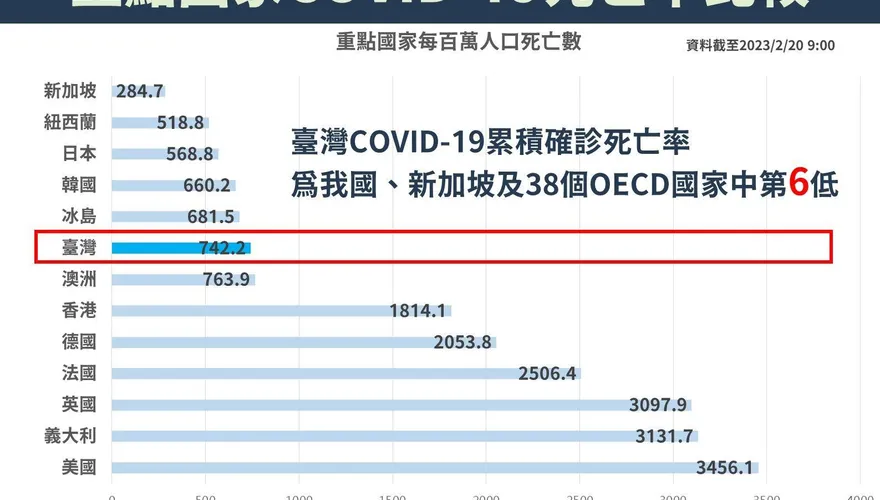880x500 pixels.
Task: Click the value 763.9
Action: tap(226, 279)
